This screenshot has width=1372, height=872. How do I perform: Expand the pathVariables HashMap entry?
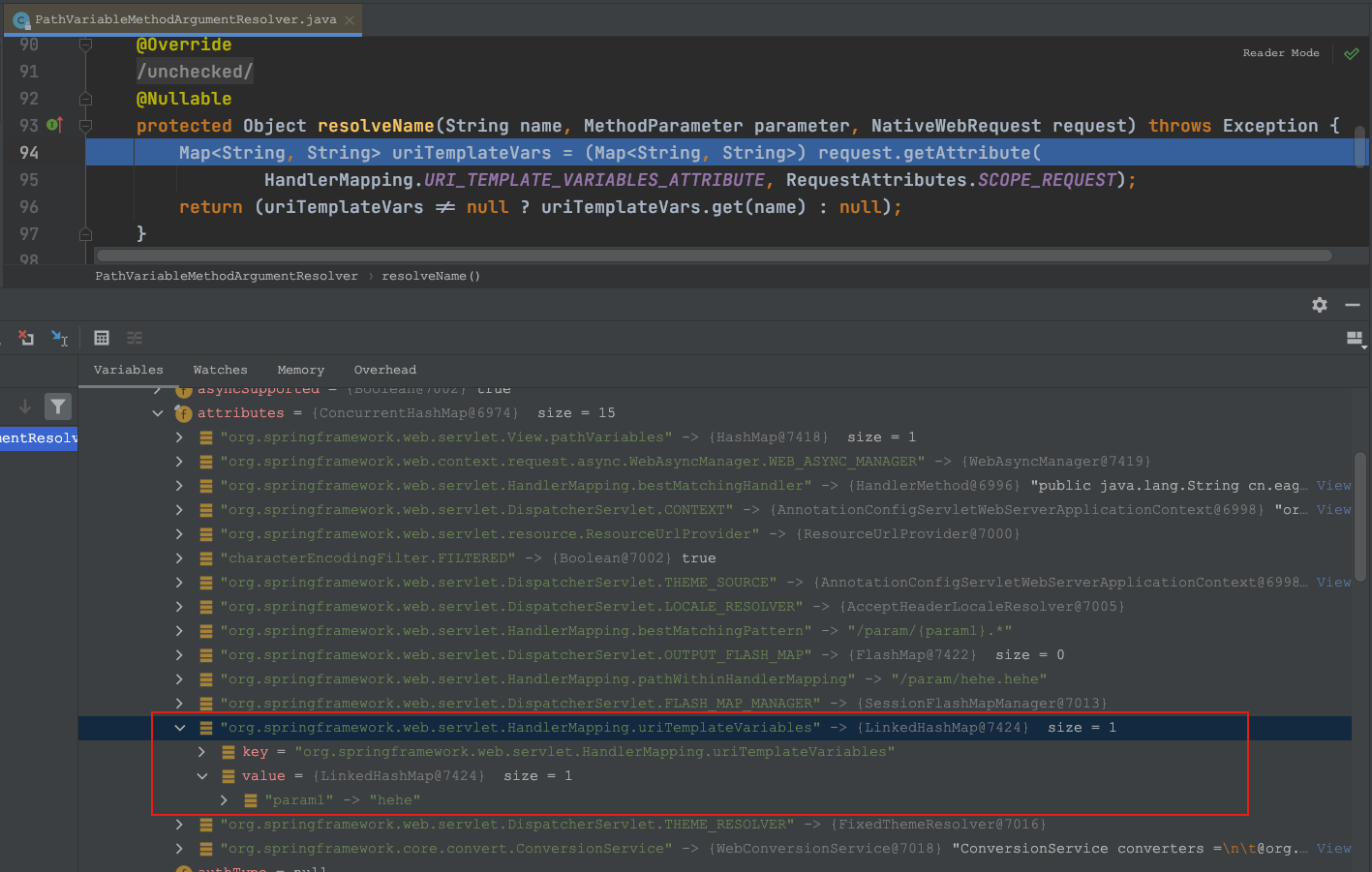pos(179,436)
